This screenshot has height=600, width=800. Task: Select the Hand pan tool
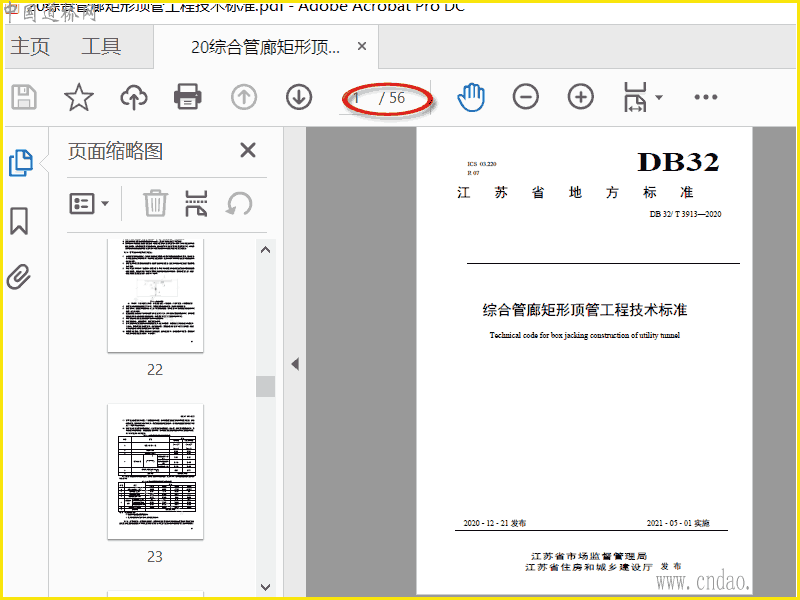point(471,97)
